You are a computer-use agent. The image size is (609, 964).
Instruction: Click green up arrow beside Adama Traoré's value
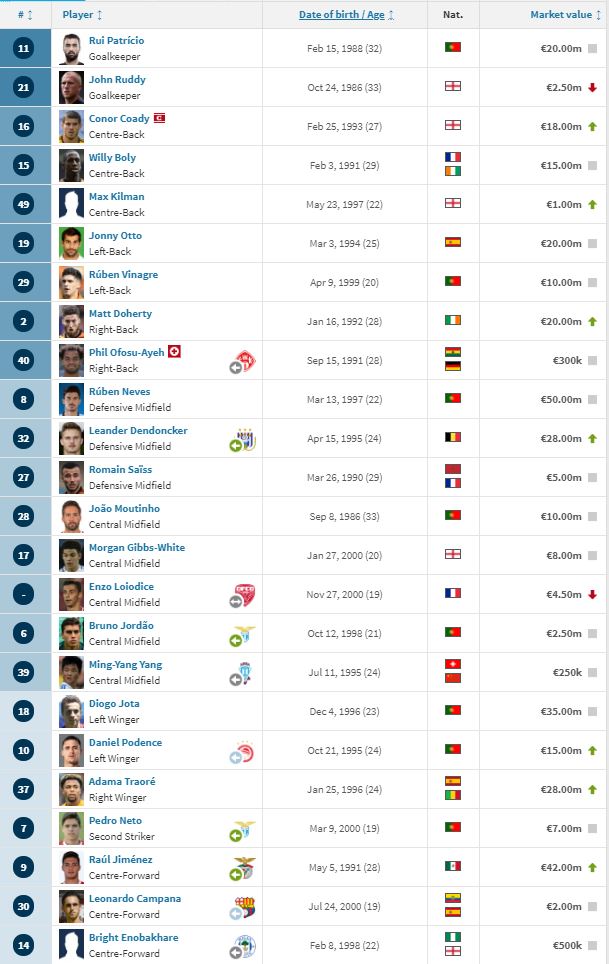click(x=593, y=790)
